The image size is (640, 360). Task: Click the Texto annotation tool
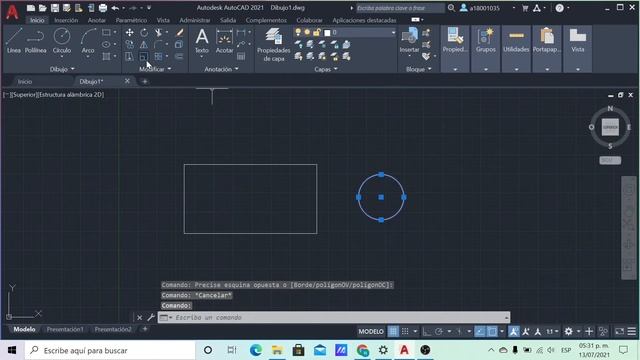point(202,41)
